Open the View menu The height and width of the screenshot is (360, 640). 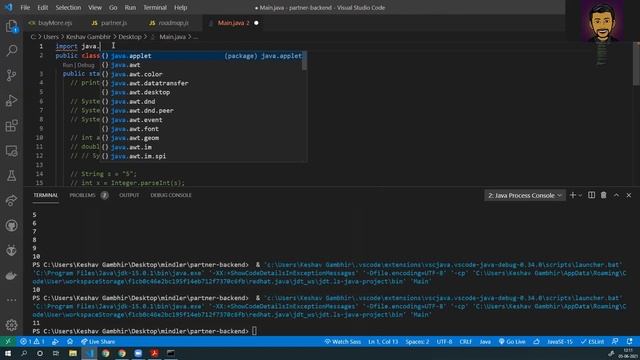click(95, 7)
